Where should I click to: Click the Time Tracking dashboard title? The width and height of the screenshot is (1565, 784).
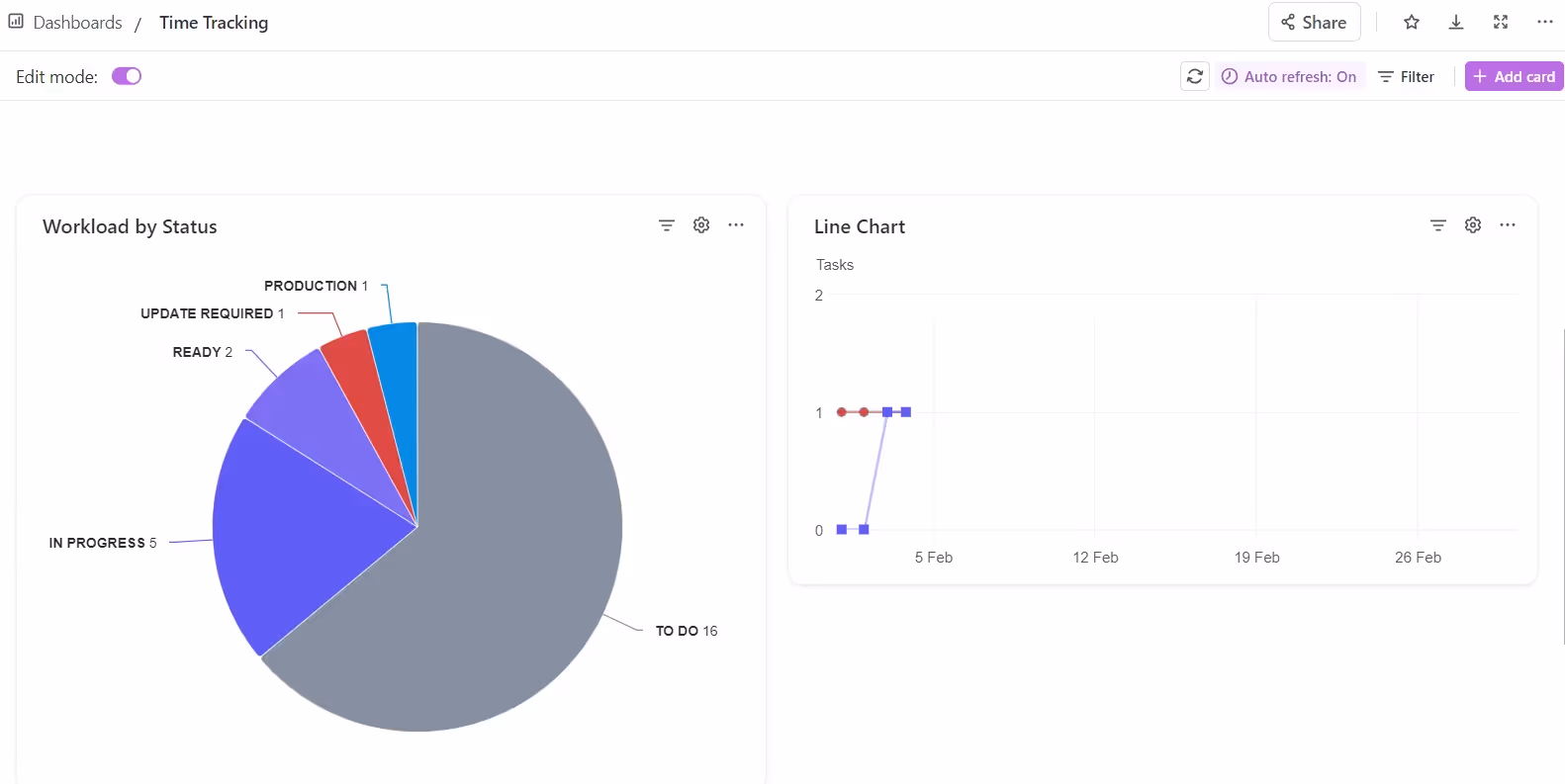(x=214, y=22)
